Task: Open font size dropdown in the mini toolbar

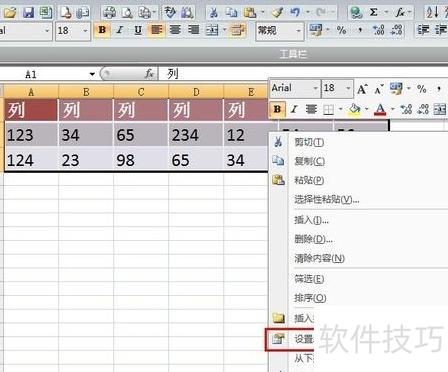Action: [x=348, y=88]
